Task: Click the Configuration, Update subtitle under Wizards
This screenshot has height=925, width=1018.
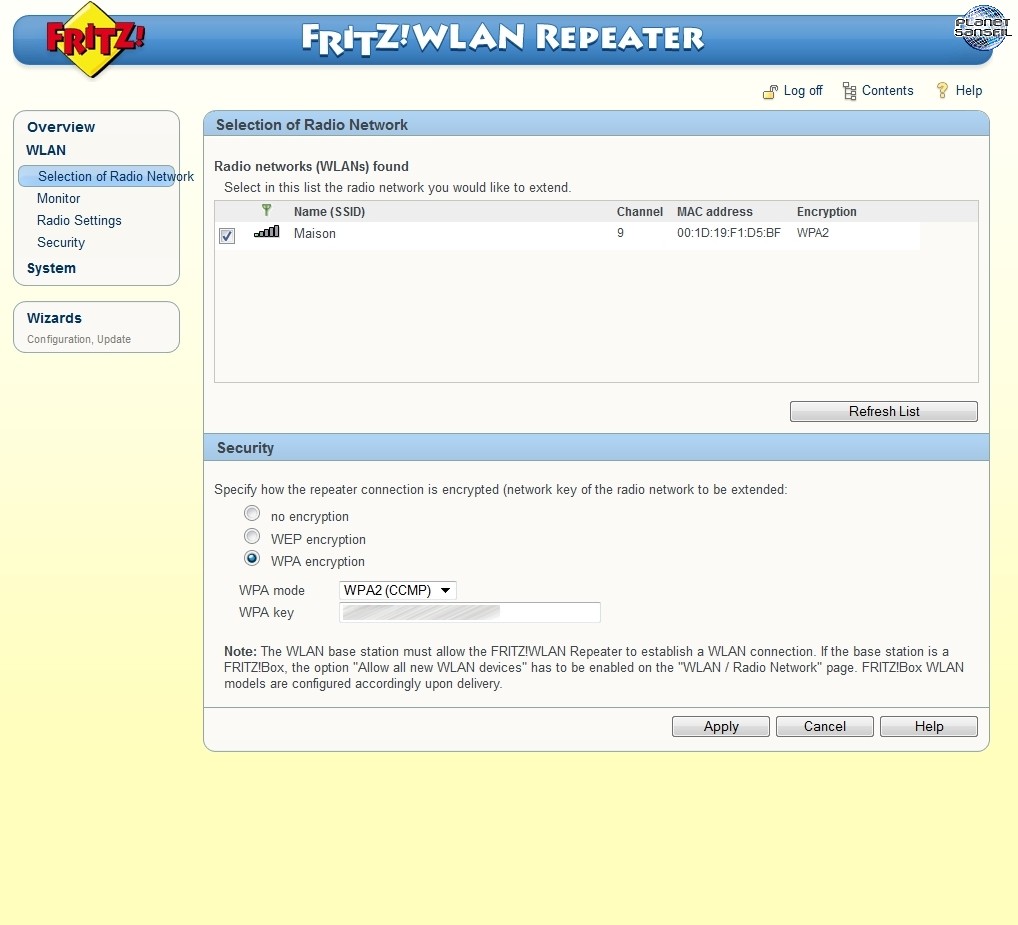Action: [79, 339]
